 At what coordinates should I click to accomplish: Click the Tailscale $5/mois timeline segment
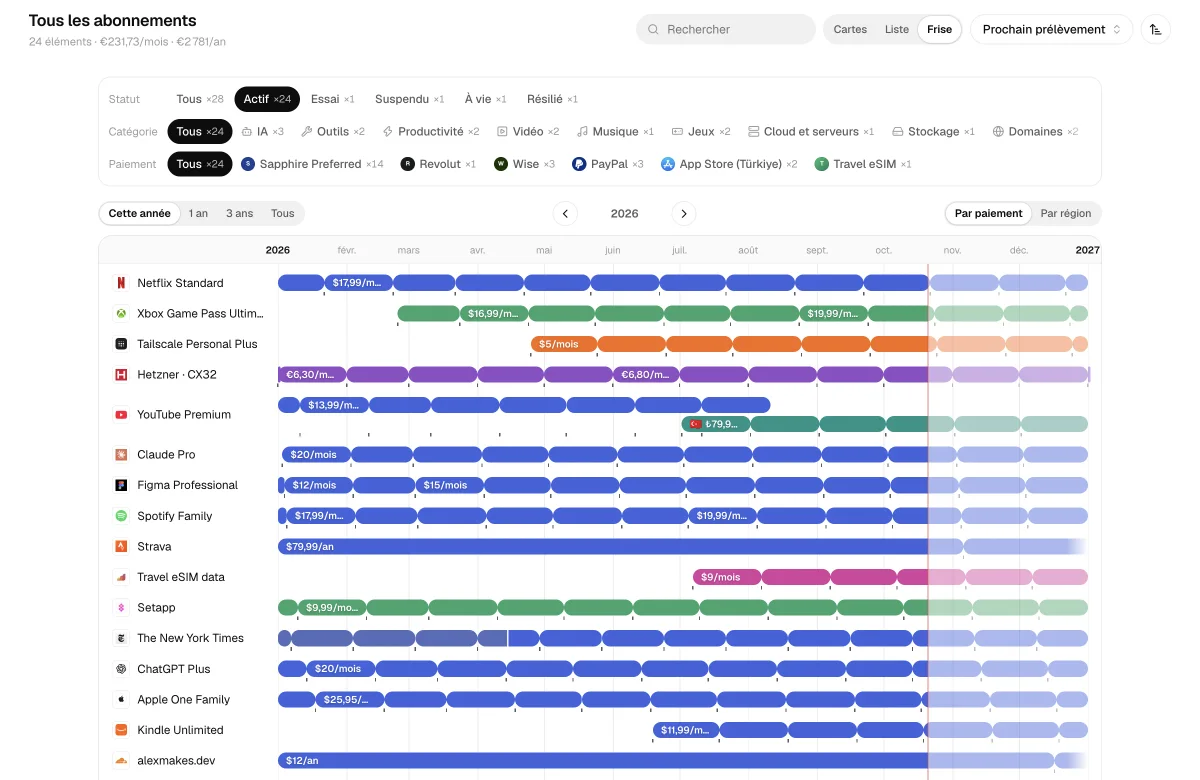[x=564, y=344]
